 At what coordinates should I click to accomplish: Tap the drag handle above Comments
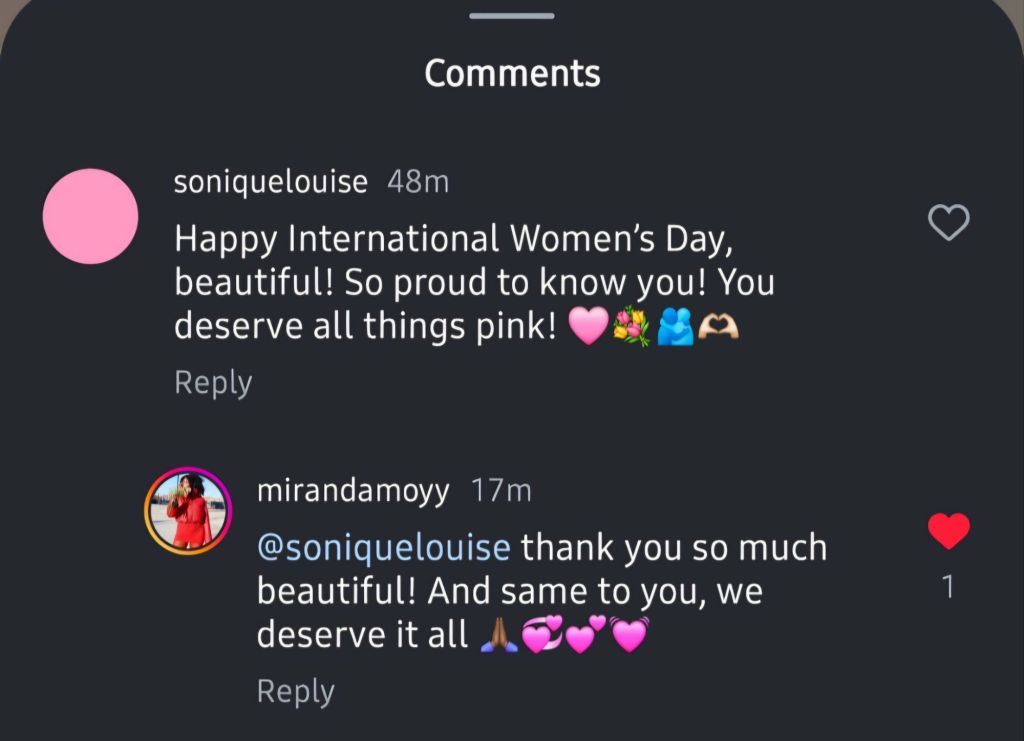tap(512, 16)
